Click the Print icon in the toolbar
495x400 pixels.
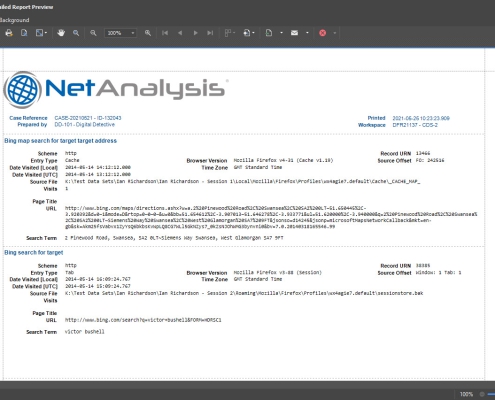pos(9,33)
